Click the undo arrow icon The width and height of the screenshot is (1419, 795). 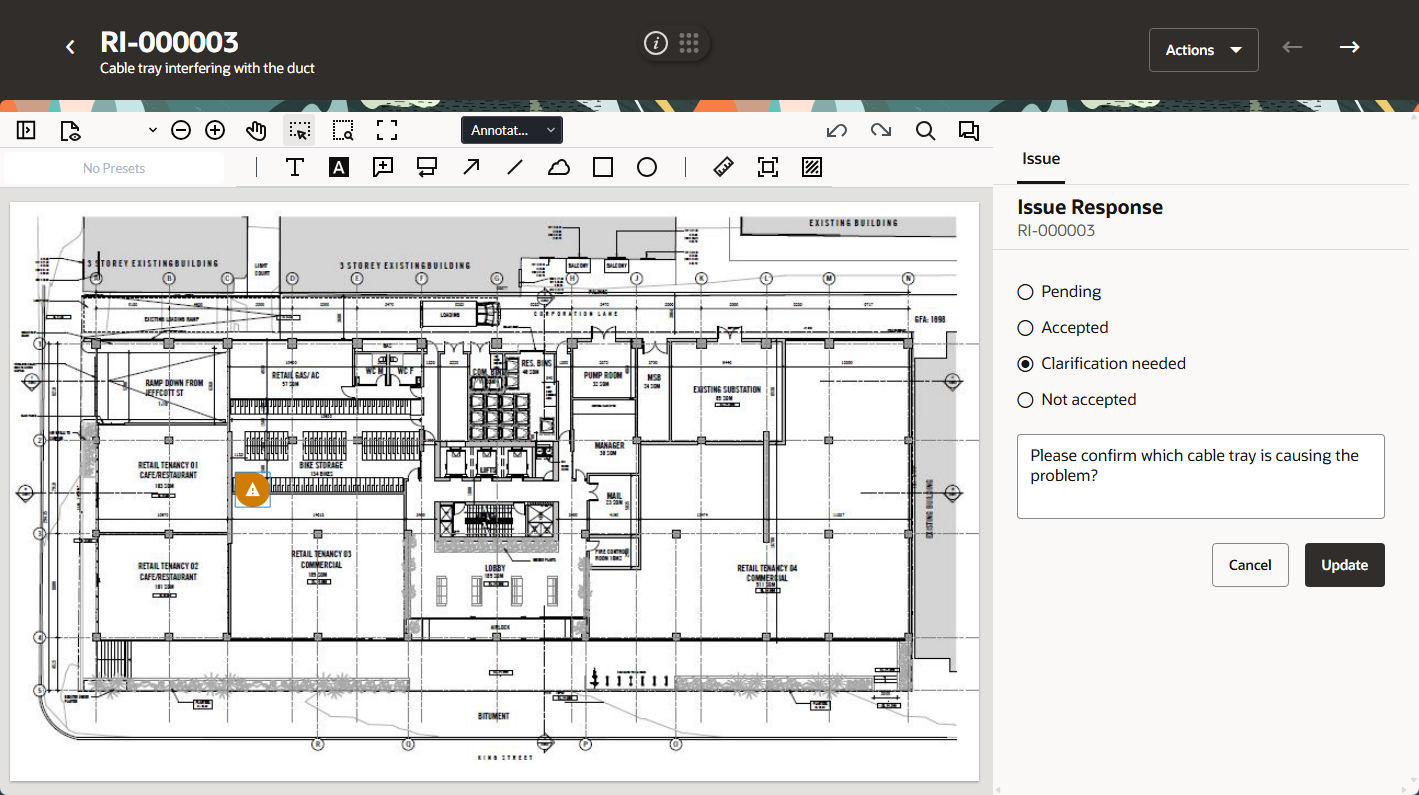click(x=838, y=130)
